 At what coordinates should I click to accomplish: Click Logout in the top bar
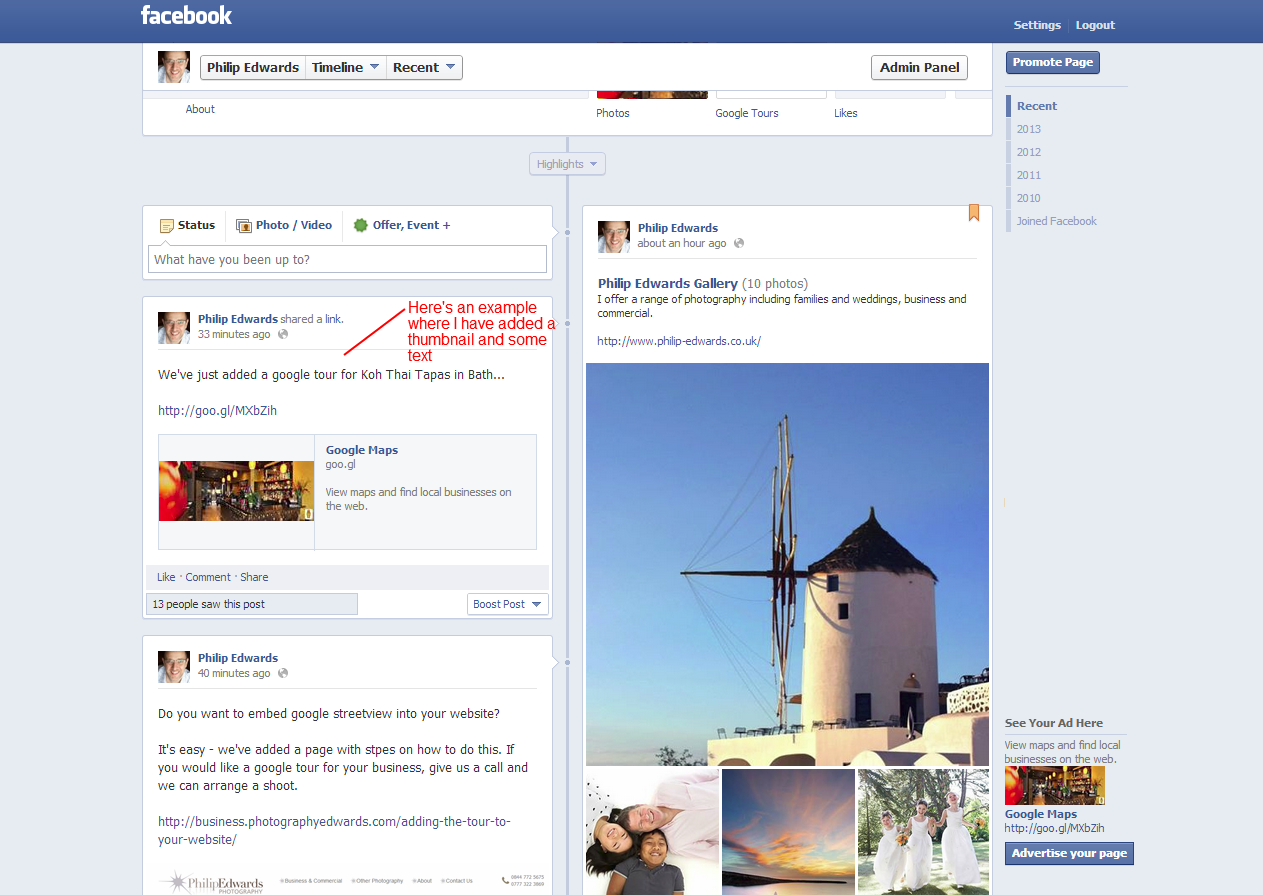click(1095, 25)
